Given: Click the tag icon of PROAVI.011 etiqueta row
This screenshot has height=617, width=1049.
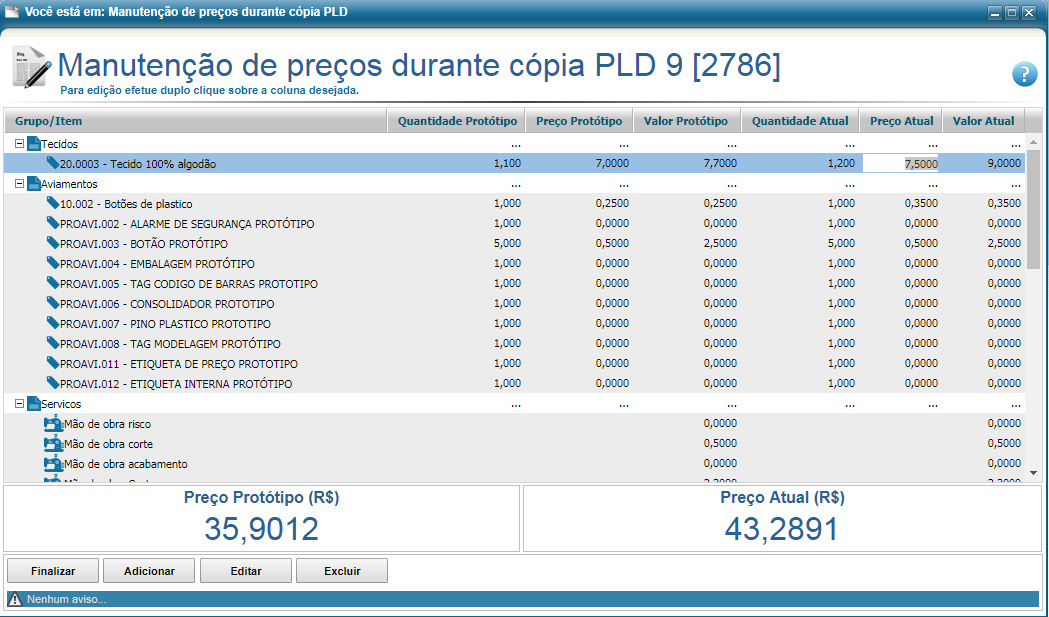Looking at the screenshot, I should click(53, 363).
